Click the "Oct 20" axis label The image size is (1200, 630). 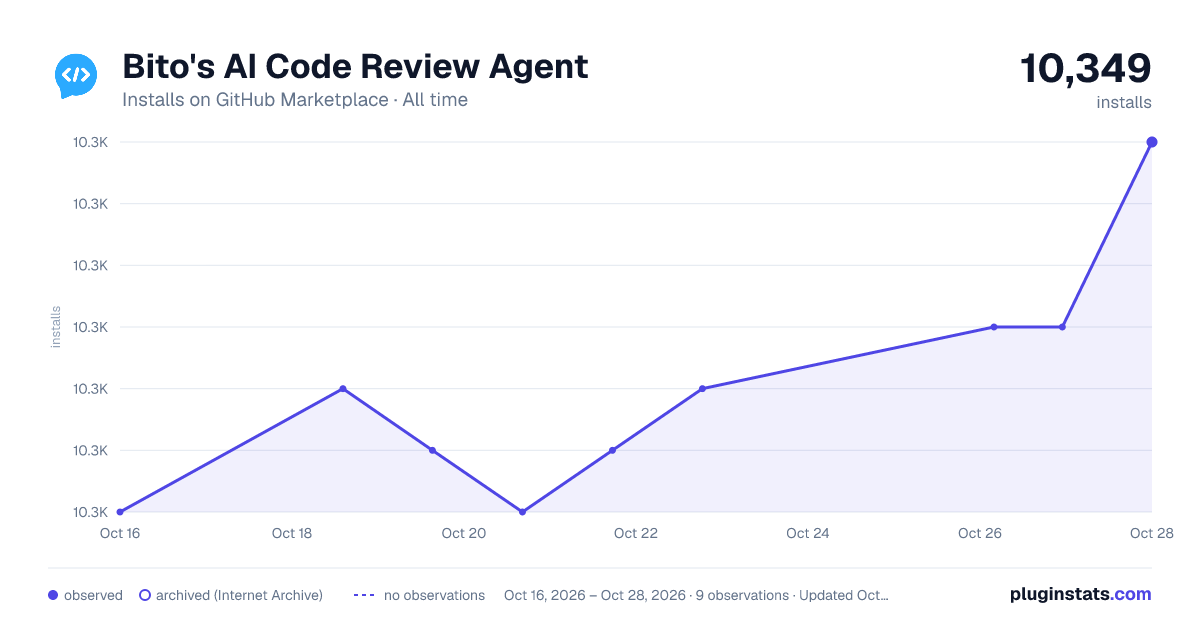pos(464,533)
